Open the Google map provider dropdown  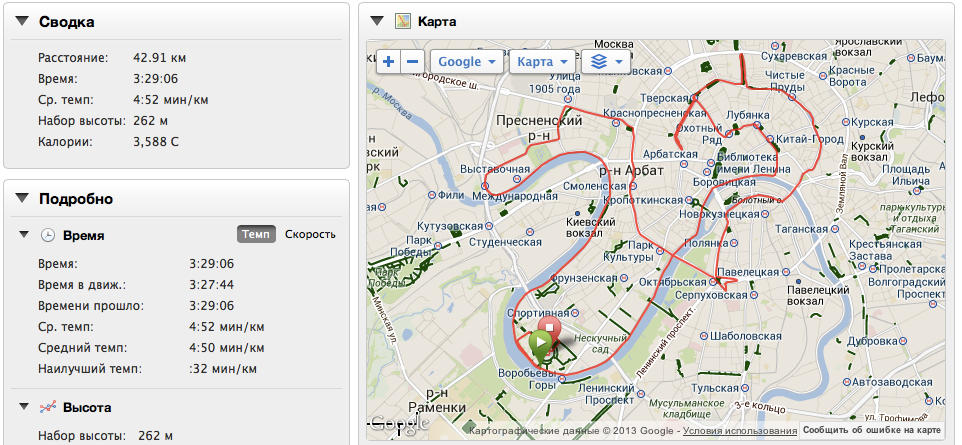[x=467, y=61]
